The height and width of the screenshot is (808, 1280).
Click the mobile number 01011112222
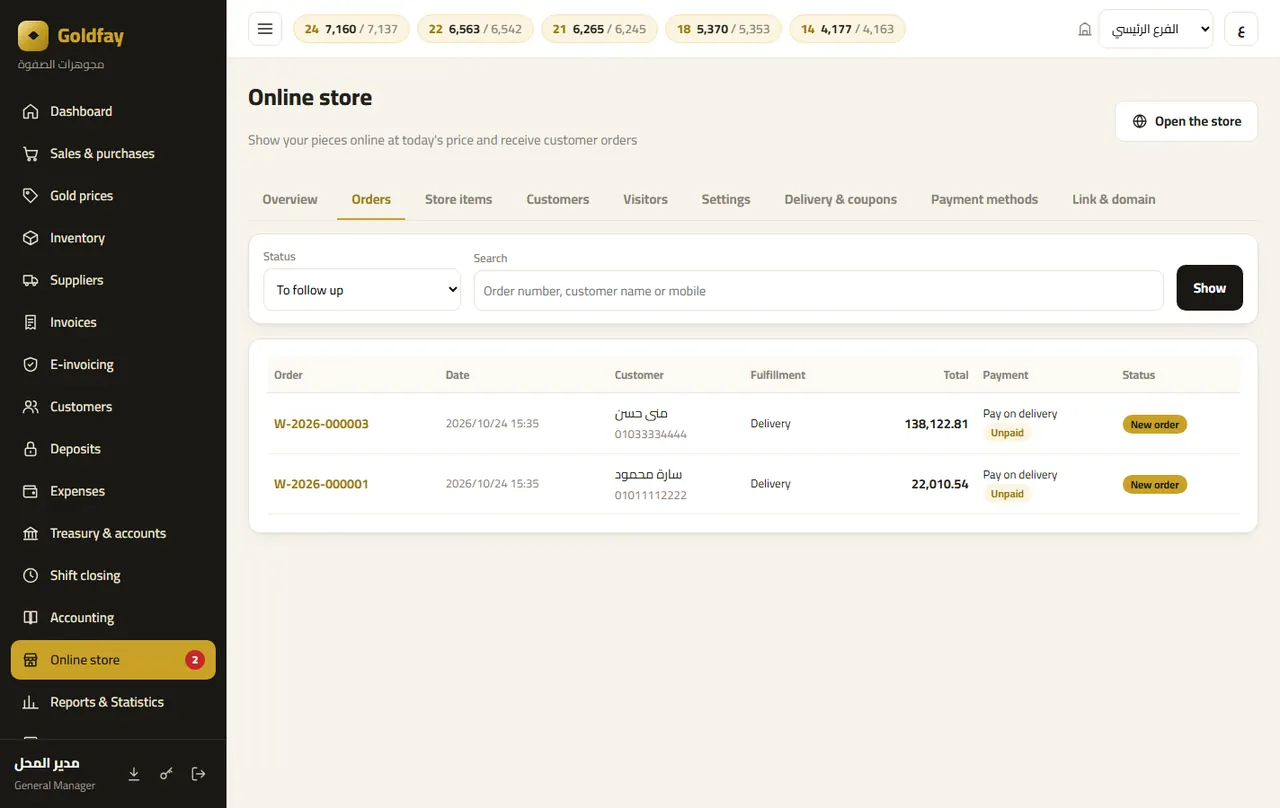(x=651, y=495)
